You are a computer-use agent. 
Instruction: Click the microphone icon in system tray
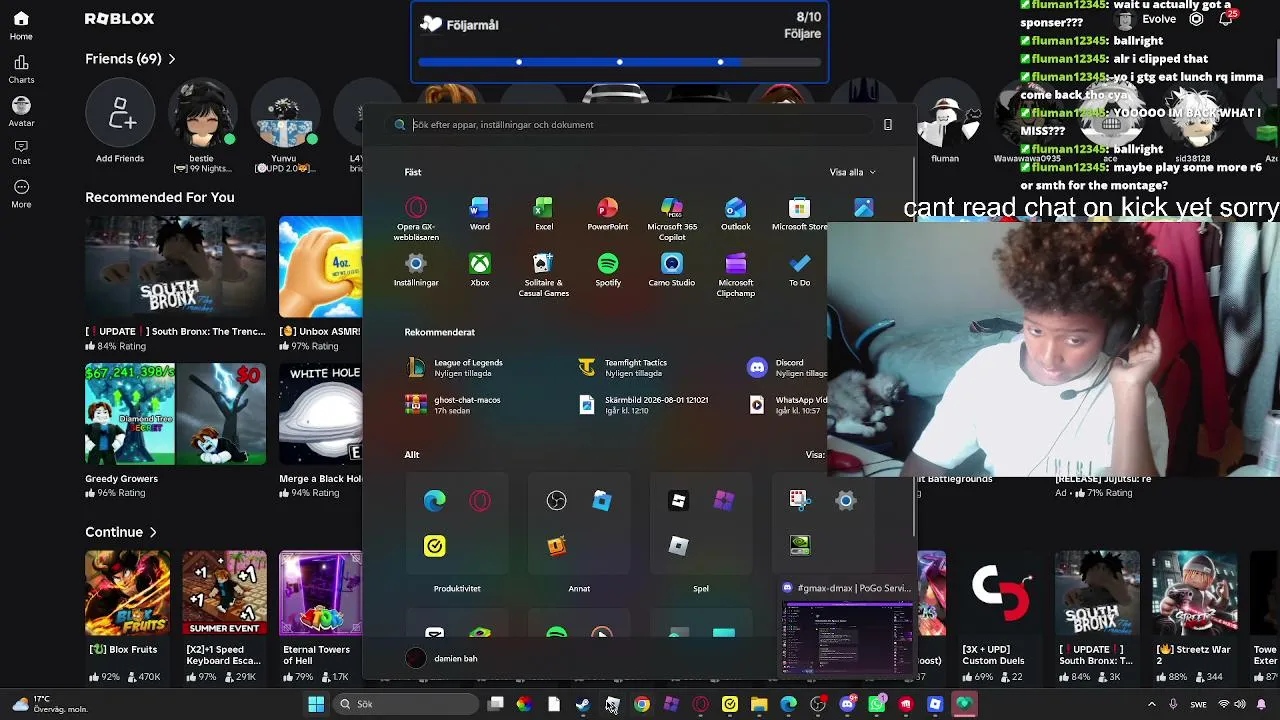pyautogui.click(x=1173, y=704)
